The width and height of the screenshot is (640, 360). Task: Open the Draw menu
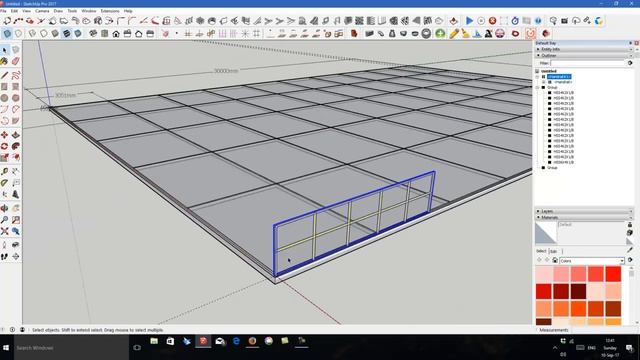click(x=58, y=11)
